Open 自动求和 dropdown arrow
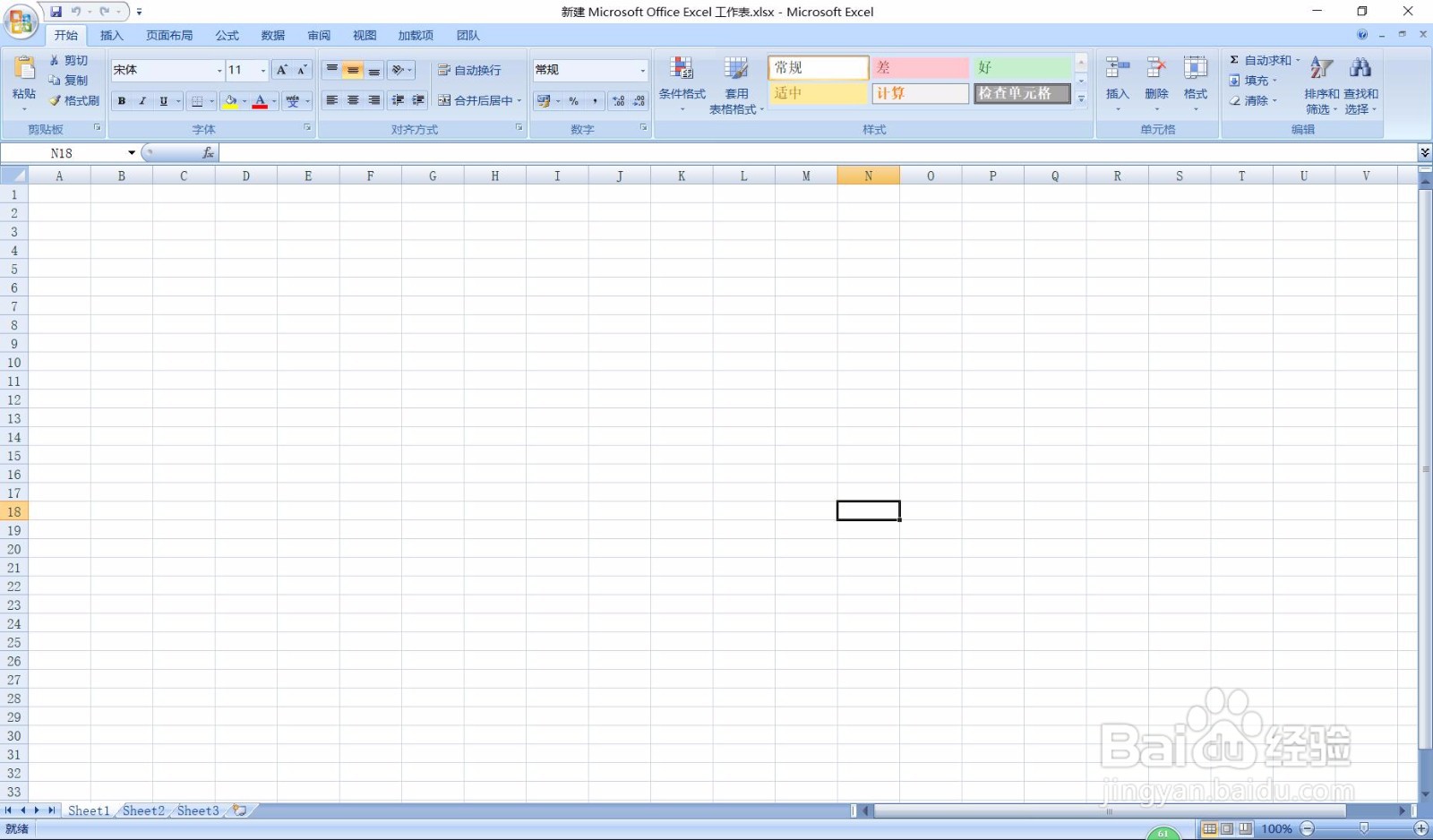This screenshot has width=1433, height=840. 1297,60
